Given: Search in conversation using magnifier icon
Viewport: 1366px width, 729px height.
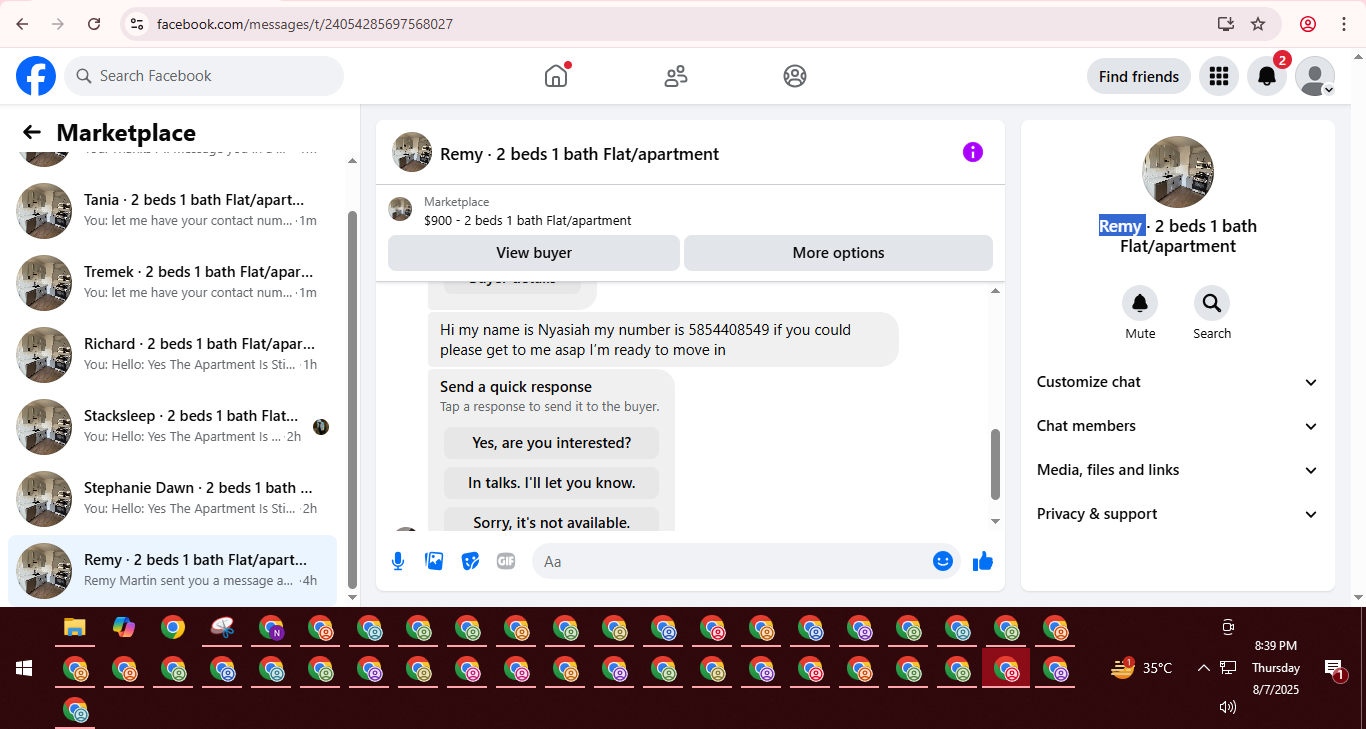Looking at the screenshot, I should tap(1212, 303).
